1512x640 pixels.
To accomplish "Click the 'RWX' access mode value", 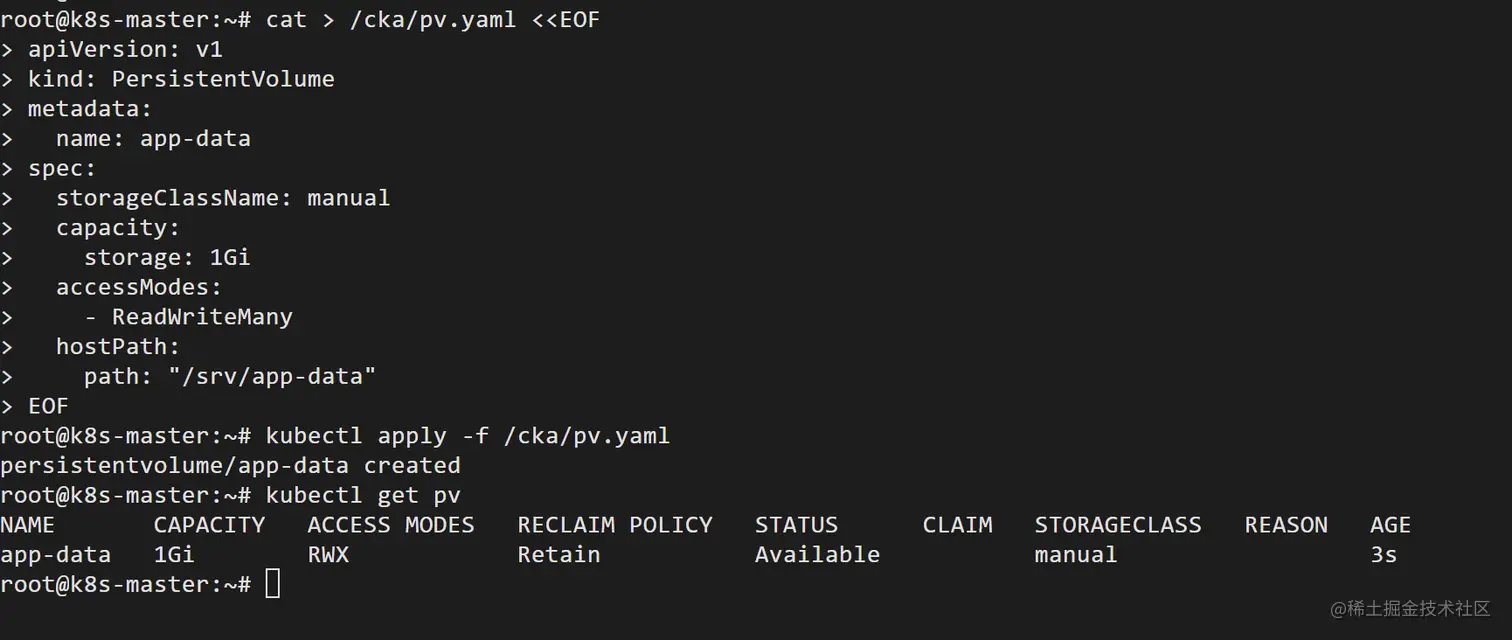I will click(x=328, y=555).
